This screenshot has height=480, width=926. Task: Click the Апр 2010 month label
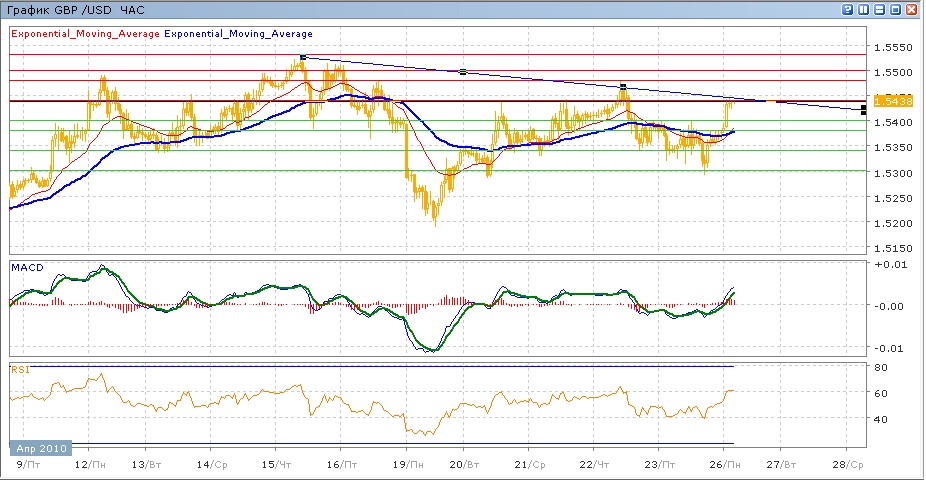[x=42, y=449]
